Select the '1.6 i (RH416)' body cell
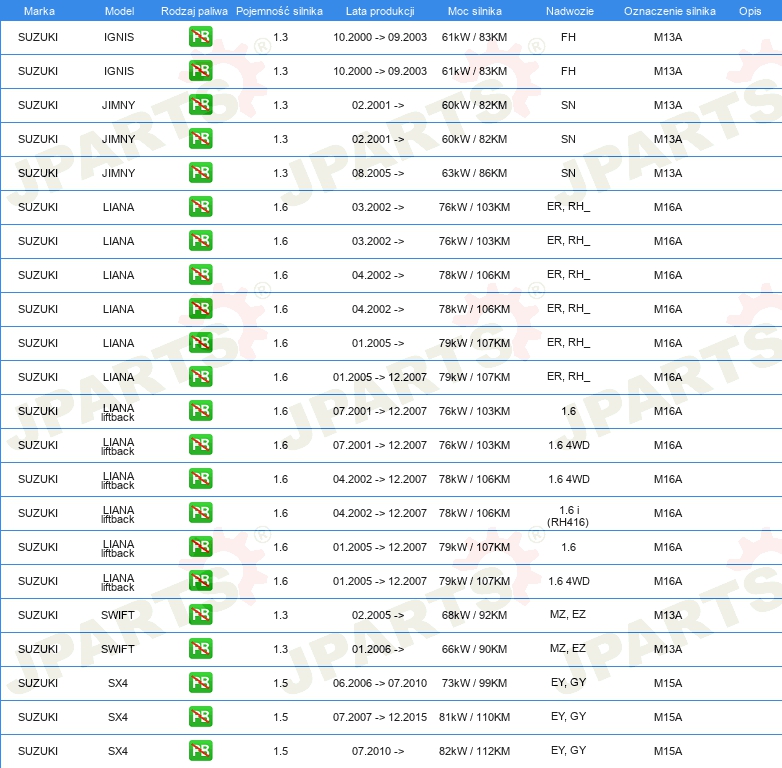The width and height of the screenshot is (782, 768). pyautogui.click(x=568, y=516)
